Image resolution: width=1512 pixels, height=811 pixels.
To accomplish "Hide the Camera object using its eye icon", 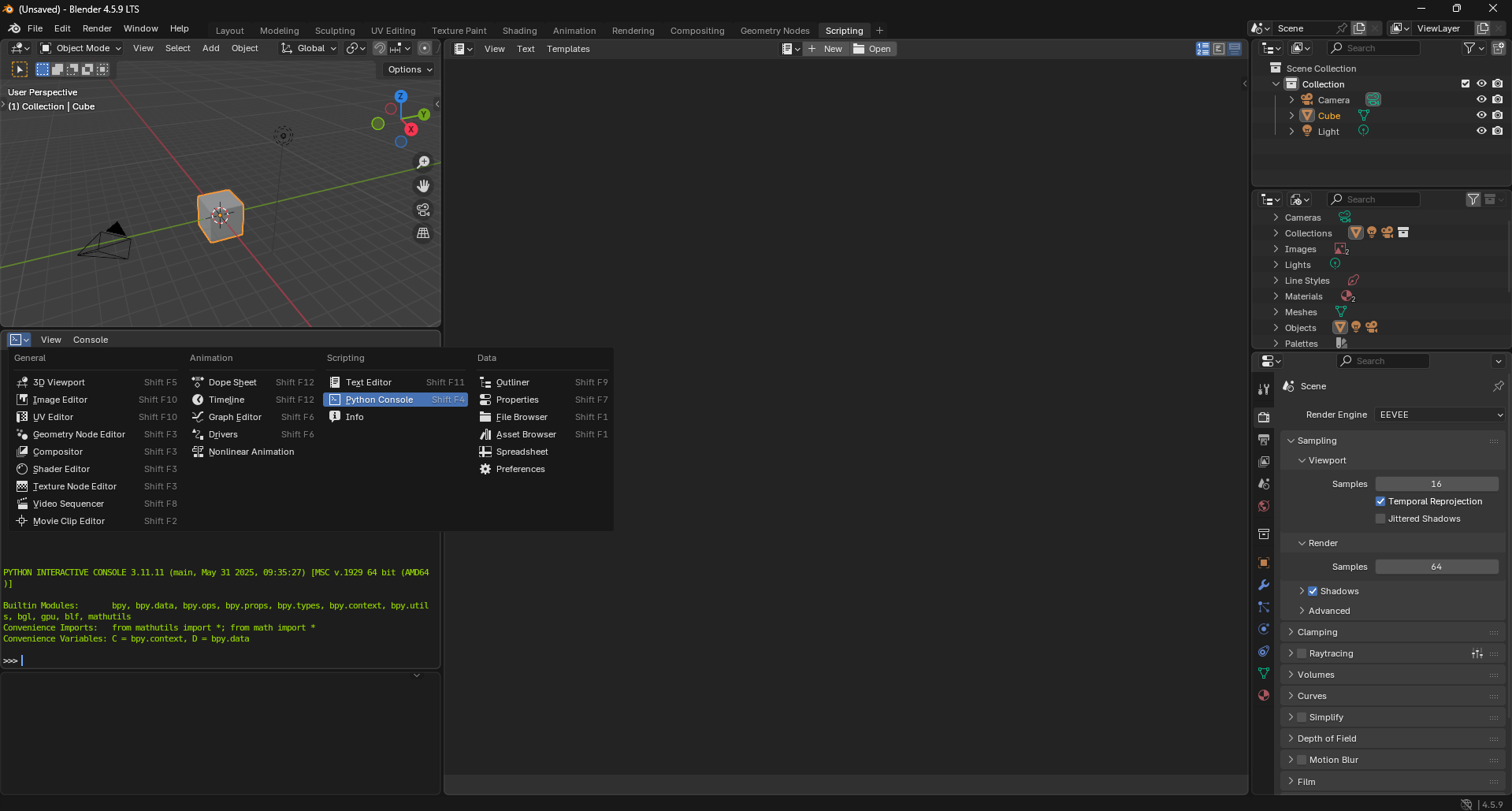I will [1481, 100].
